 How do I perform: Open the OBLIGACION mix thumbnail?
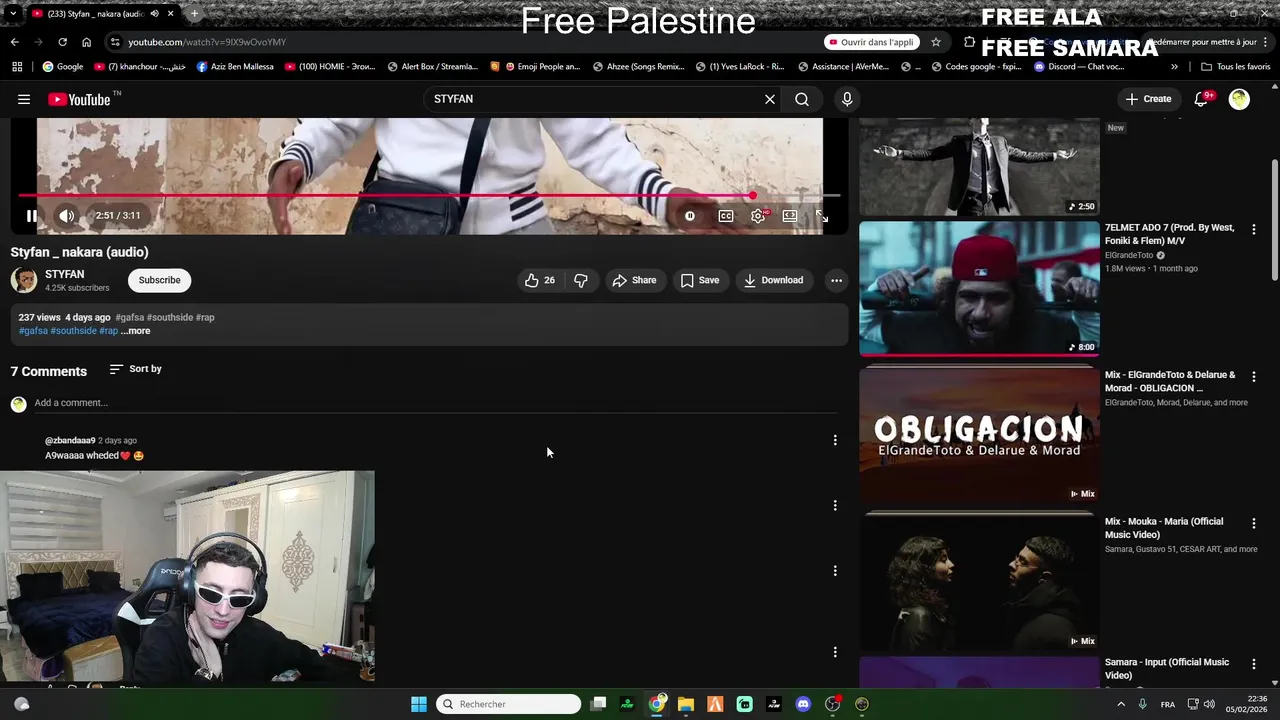coord(979,435)
